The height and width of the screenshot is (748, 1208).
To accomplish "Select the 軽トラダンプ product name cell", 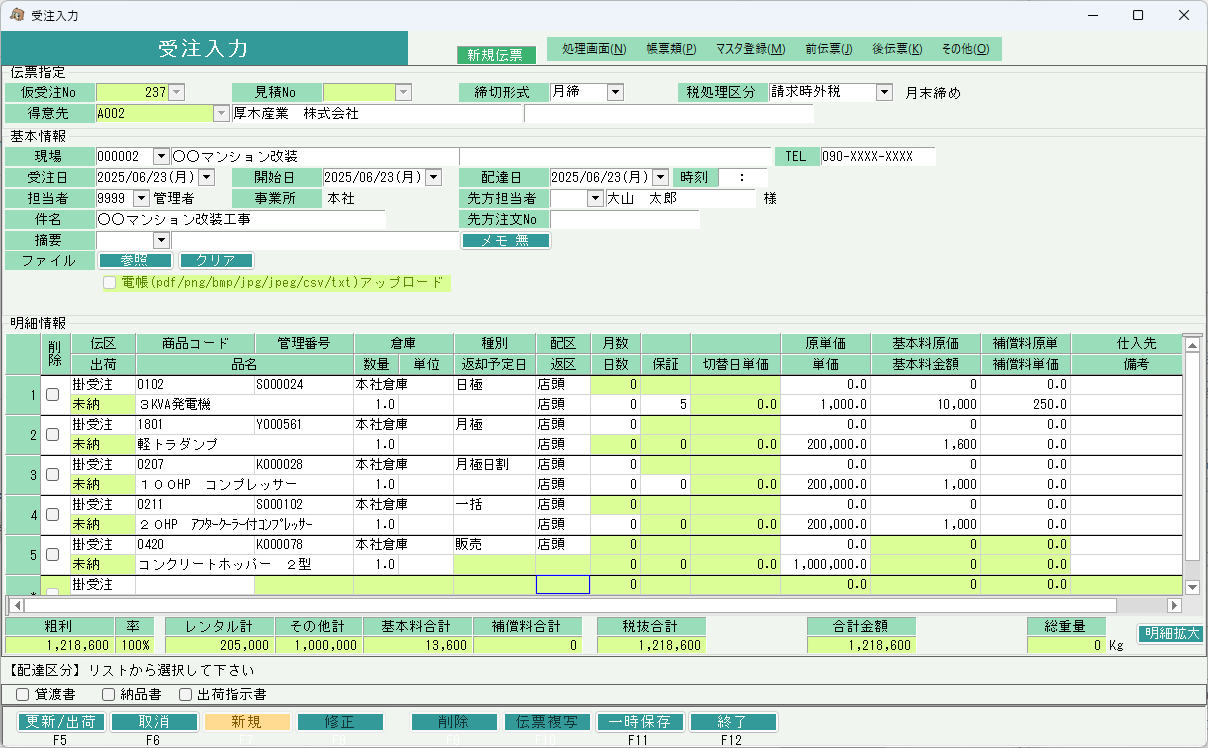I will [x=244, y=444].
